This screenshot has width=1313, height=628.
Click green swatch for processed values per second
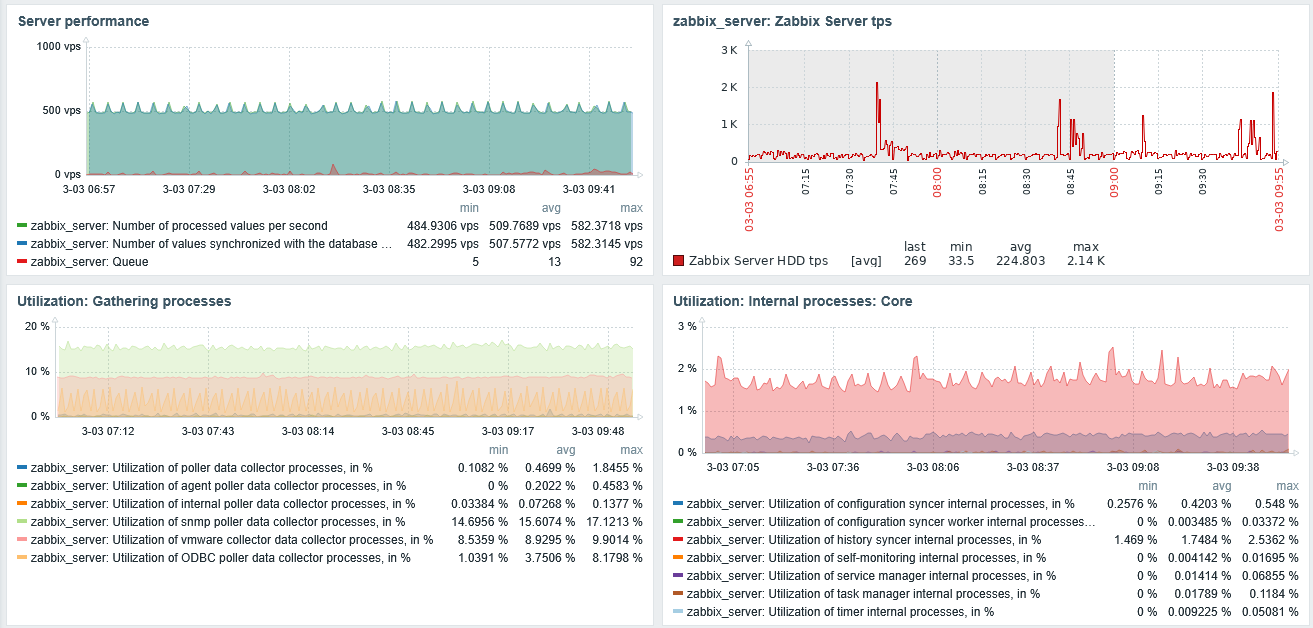(x=22, y=226)
